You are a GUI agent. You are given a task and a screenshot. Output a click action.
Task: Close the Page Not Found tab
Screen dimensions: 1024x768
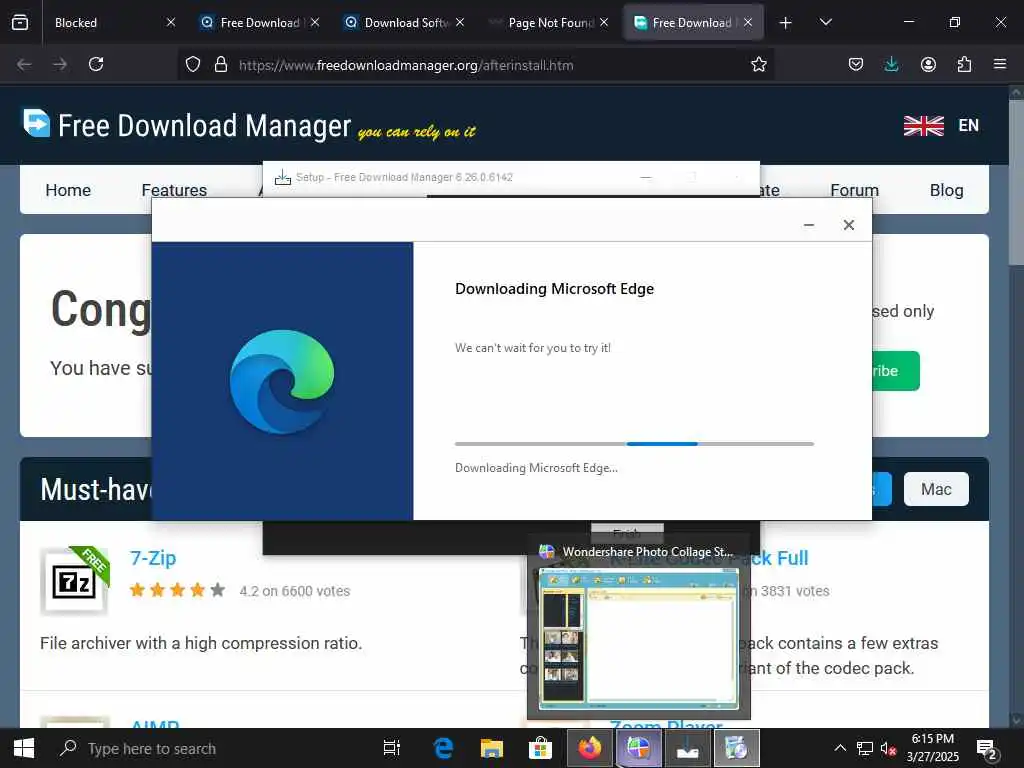[x=604, y=22]
